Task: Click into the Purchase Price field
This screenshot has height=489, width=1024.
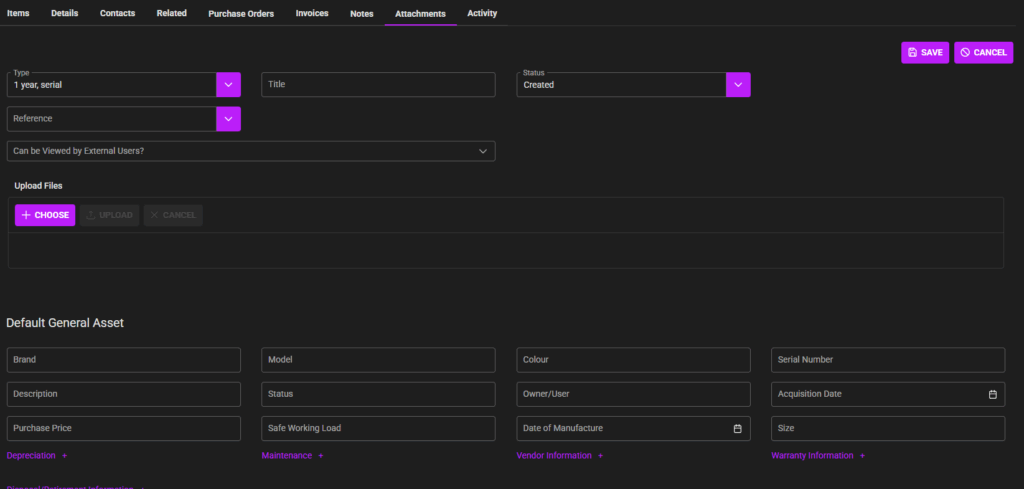Action: (x=124, y=428)
